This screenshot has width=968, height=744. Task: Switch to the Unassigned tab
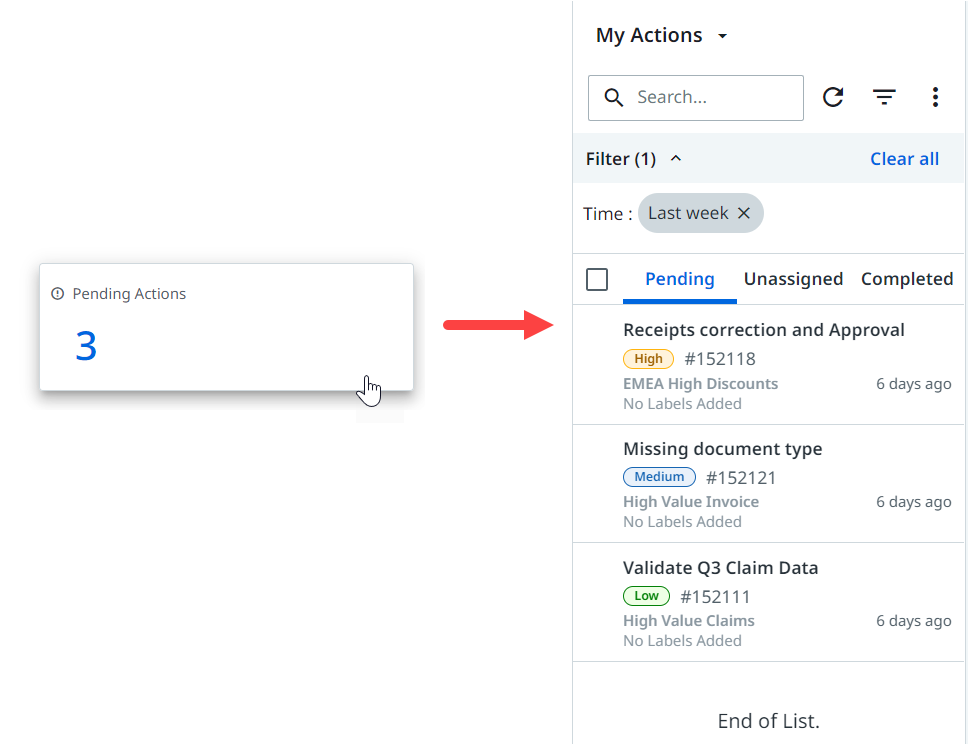(793, 279)
